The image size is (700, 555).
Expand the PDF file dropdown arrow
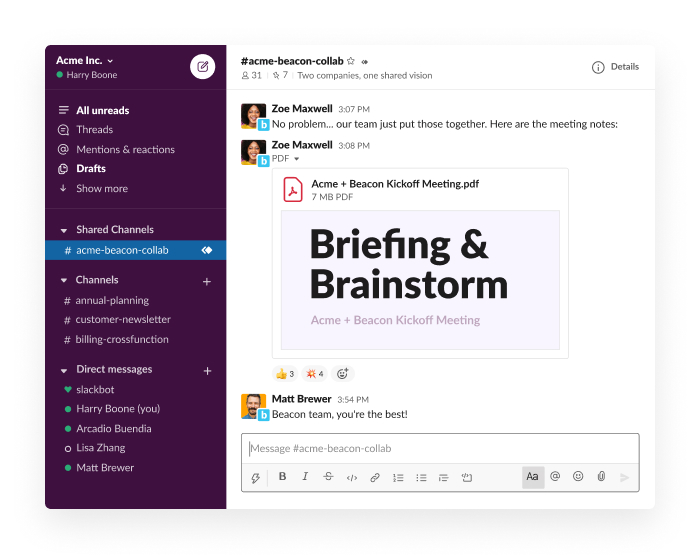click(x=296, y=159)
